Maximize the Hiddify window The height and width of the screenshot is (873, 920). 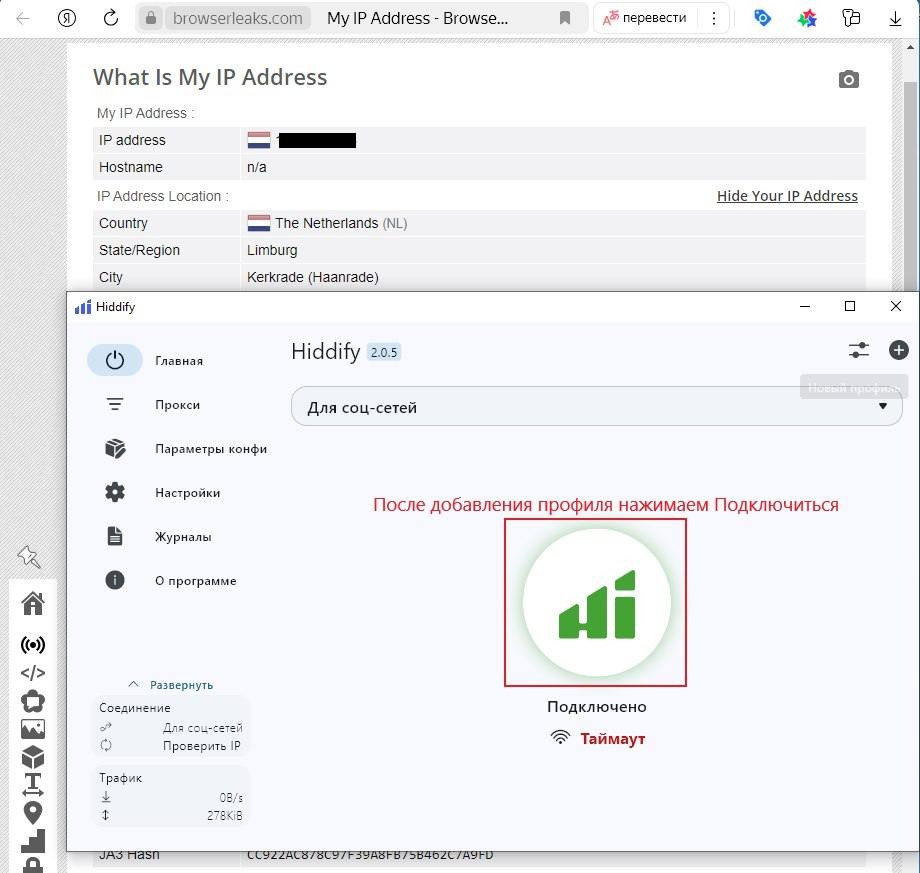point(850,306)
